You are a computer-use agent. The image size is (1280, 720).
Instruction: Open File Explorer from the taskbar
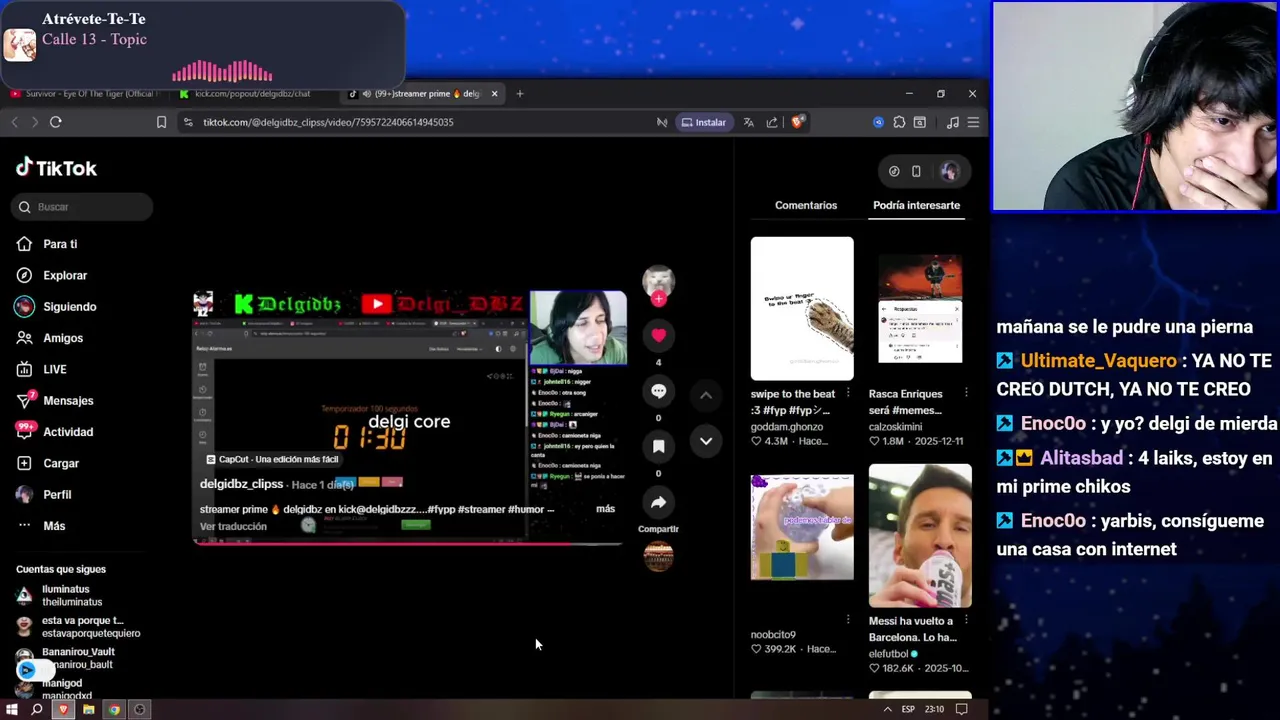tap(88, 709)
